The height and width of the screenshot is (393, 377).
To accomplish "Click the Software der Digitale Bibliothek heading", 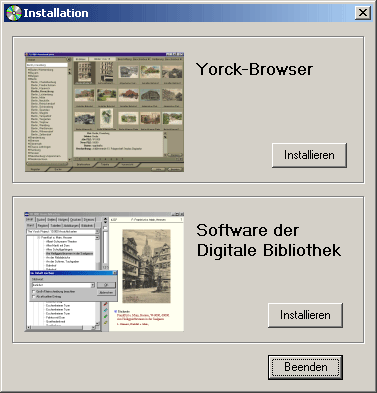I will [x=269, y=240].
